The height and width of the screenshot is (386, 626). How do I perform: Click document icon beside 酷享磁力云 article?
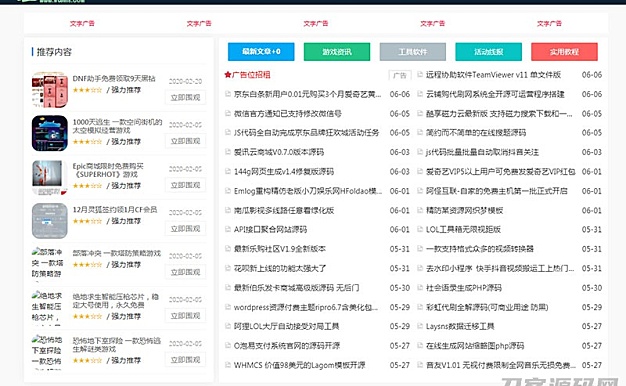coord(420,113)
